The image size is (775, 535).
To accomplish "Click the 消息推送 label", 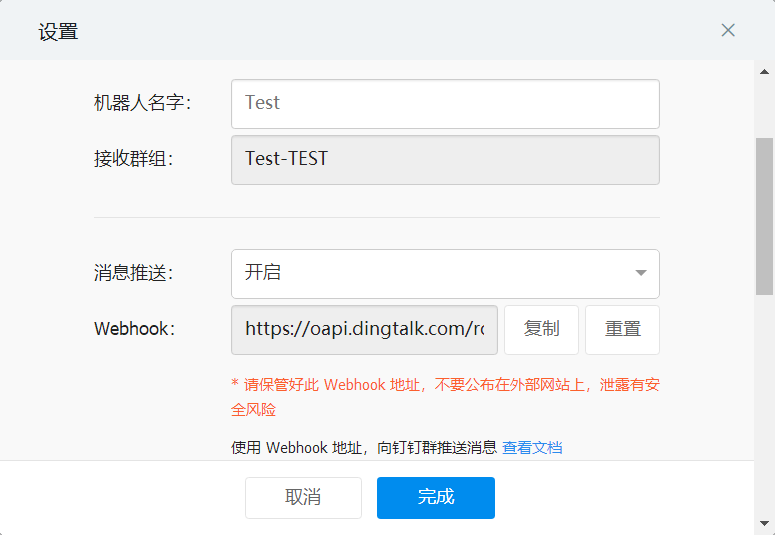I will pyautogui.click(x=134, y=273).
